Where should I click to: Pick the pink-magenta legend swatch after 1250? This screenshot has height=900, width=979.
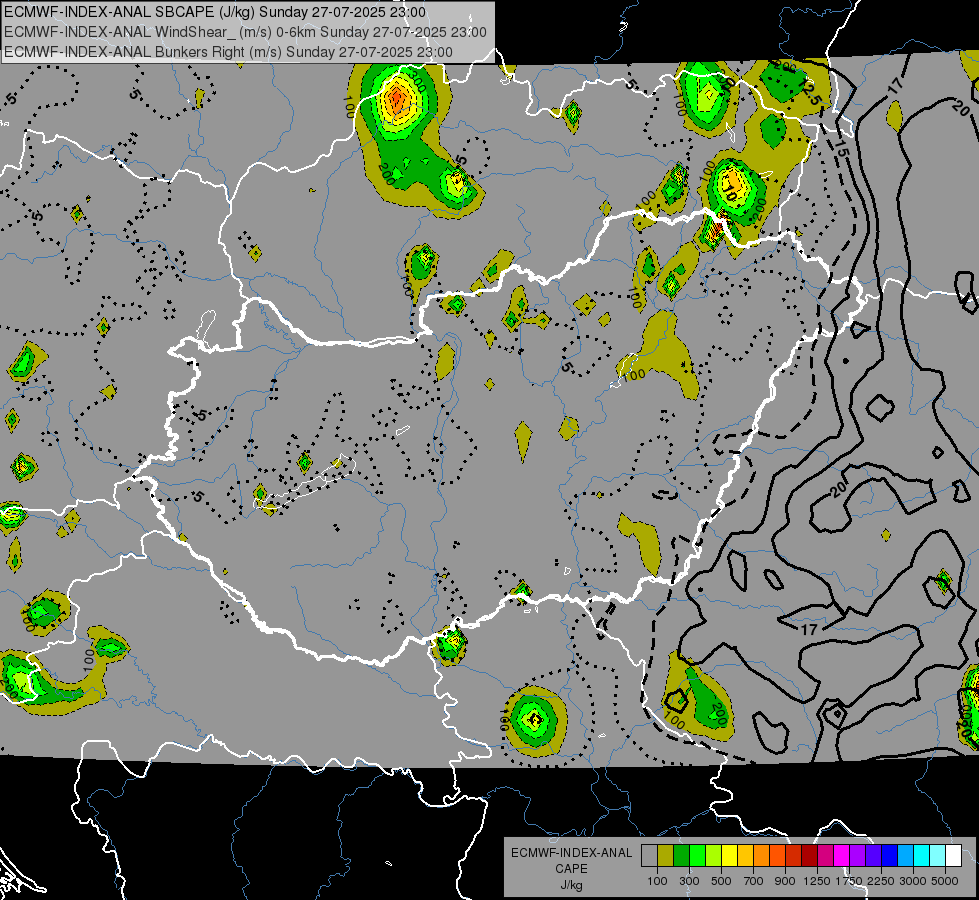click(x=825, y=856)
